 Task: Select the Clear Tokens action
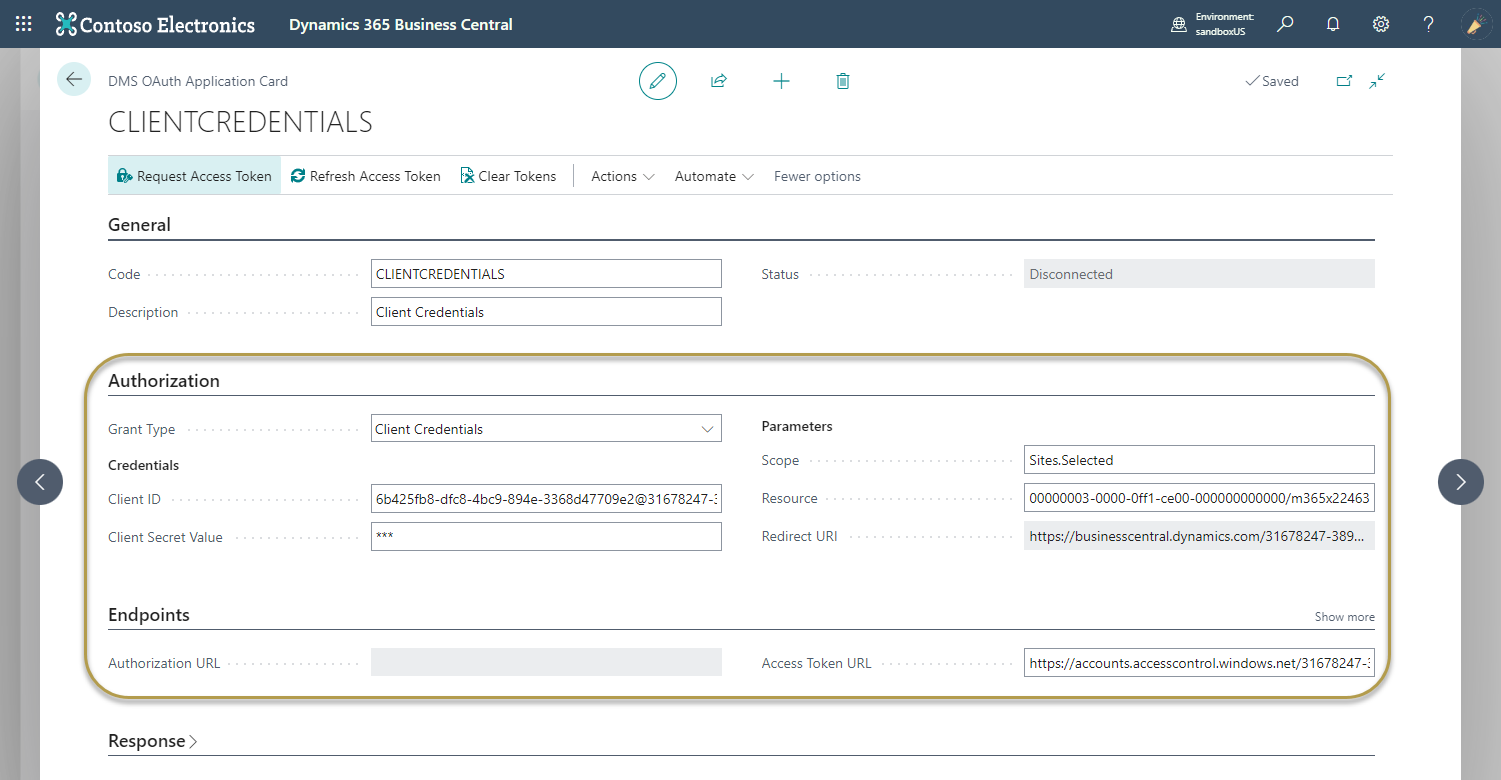point(508,175)
